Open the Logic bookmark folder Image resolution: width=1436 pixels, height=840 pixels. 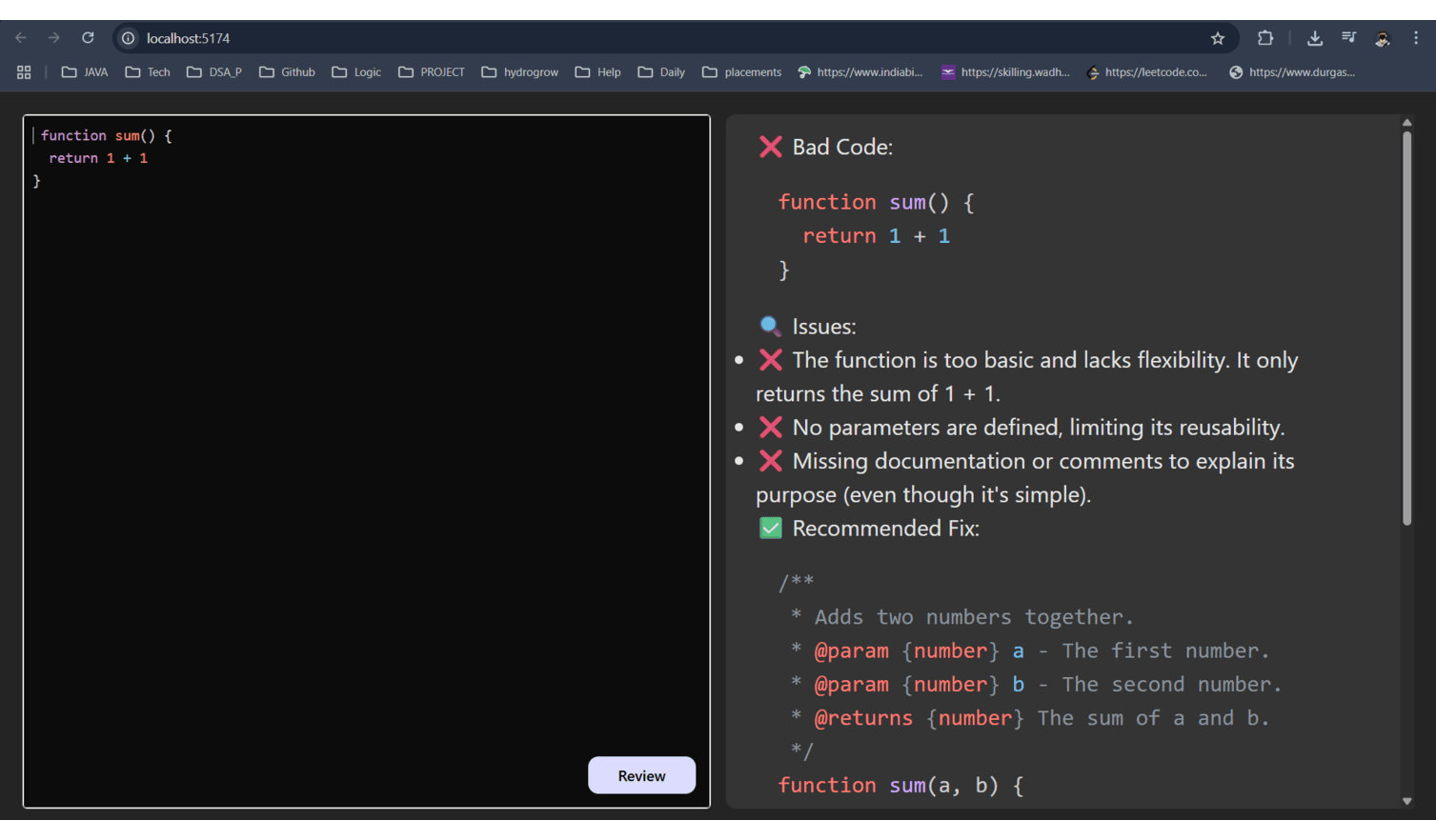(x=356, y=72)
